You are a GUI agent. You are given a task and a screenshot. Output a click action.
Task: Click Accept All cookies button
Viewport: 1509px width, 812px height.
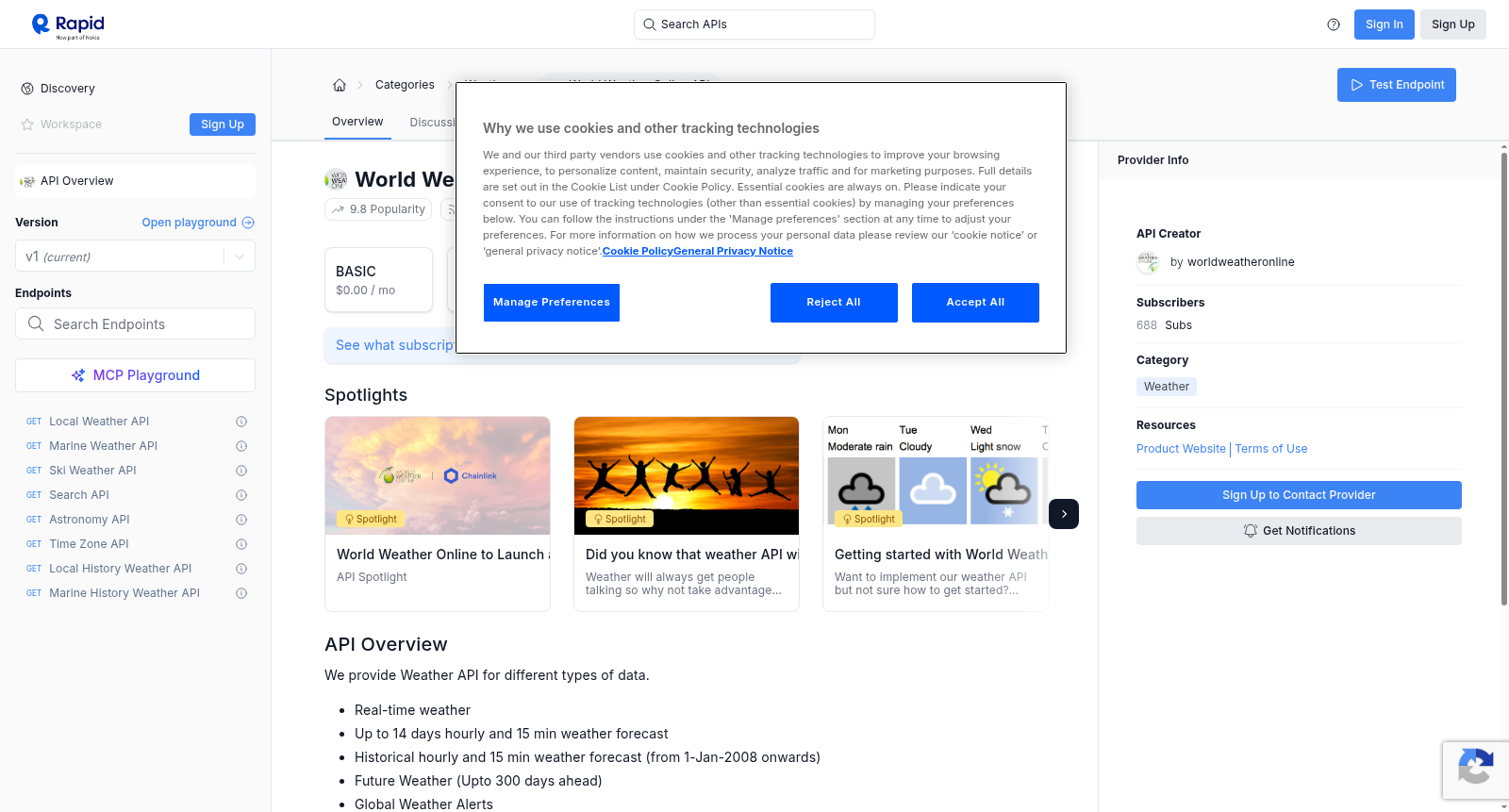coord(975,303)
